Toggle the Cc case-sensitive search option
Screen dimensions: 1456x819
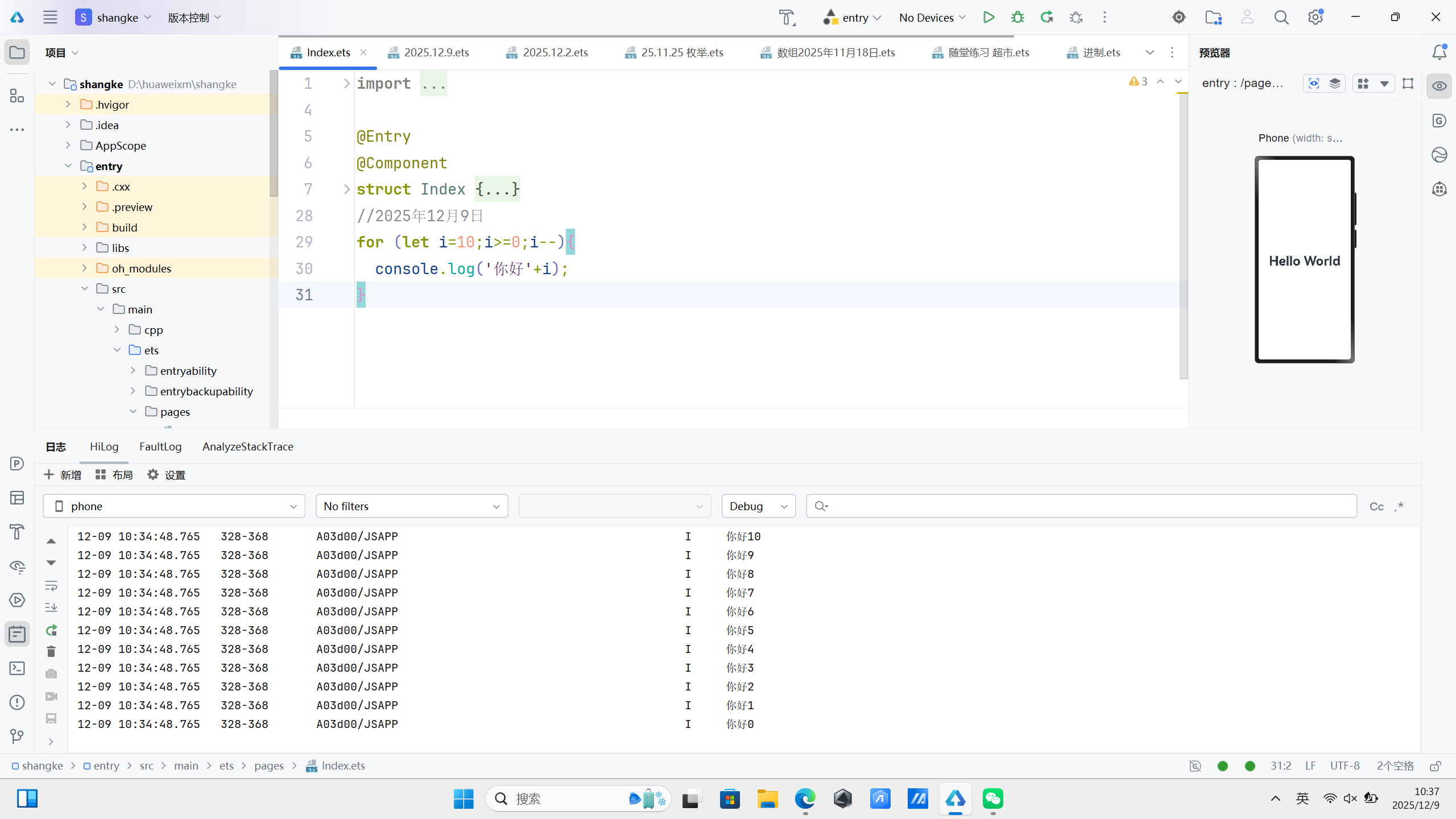click(x=1376, y=506)
